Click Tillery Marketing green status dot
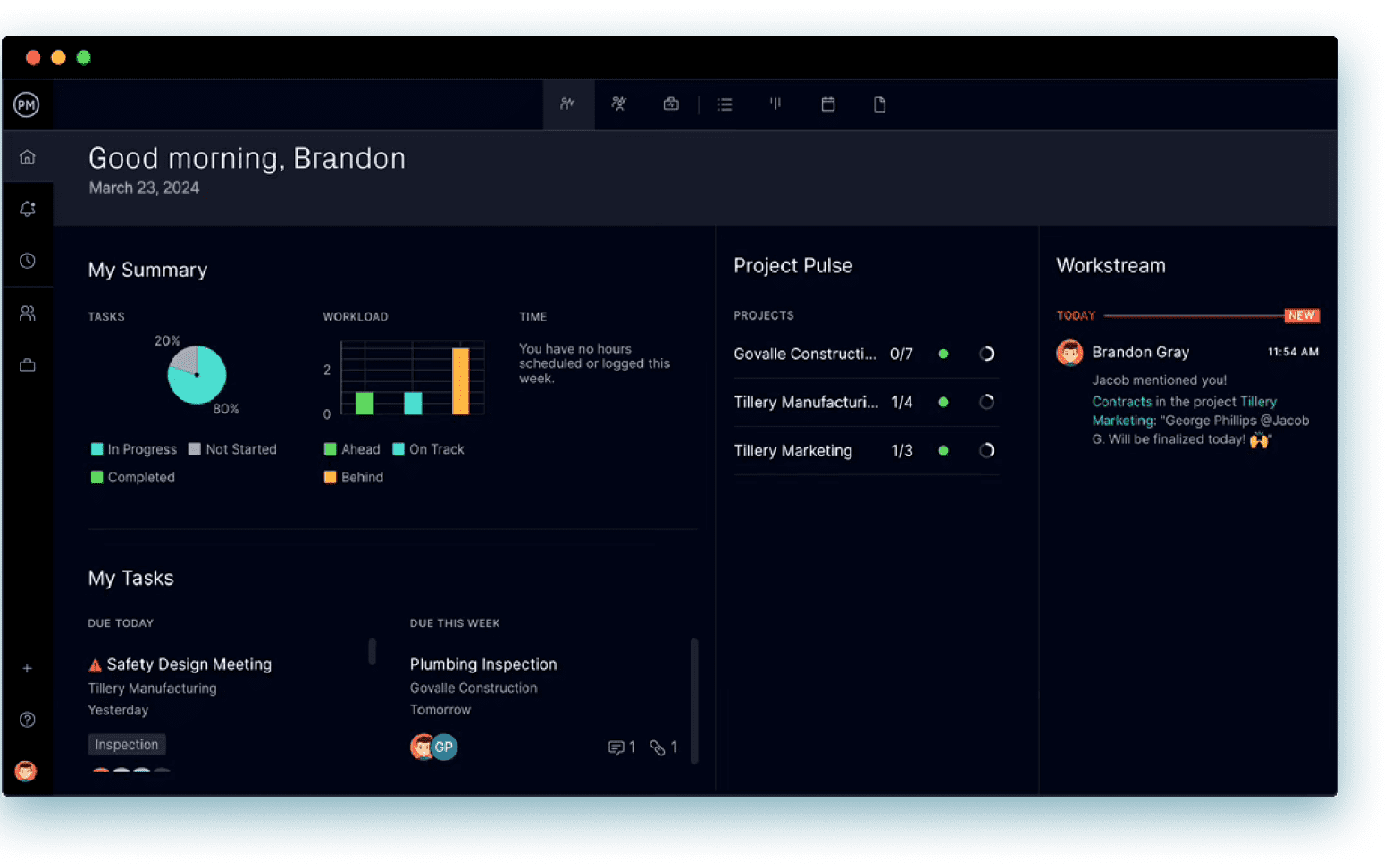Image resolution: width=1392 pixels, height=868 pixels. pos(943,451)
